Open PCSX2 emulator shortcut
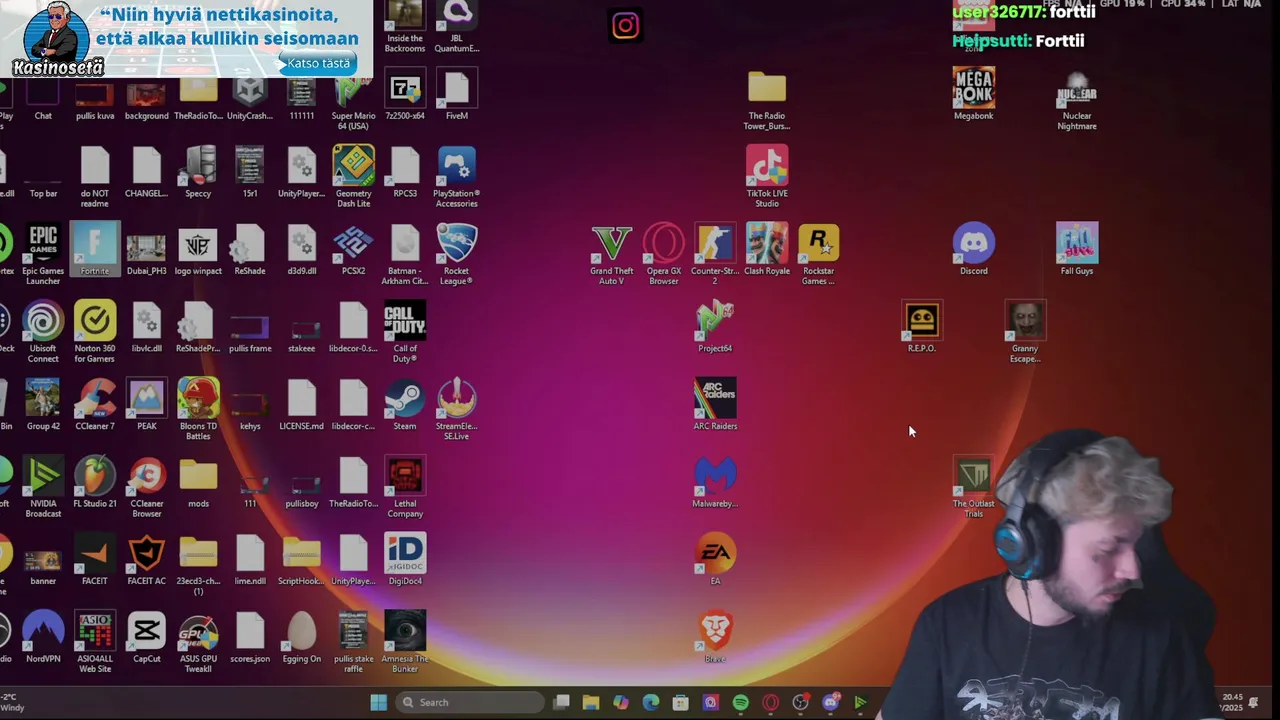Screen dimensions: 1280x720 (x=353, y=249)
